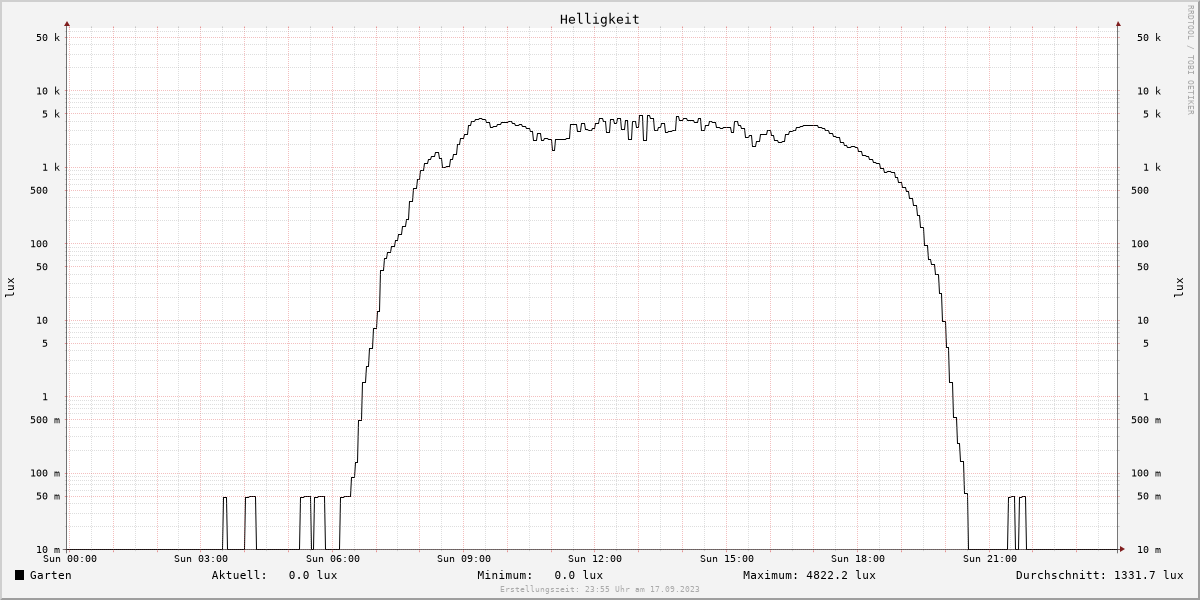Click the Sun 09:00 time axis label
Screen dimensions: 1200x600
(x=464, y=559)
